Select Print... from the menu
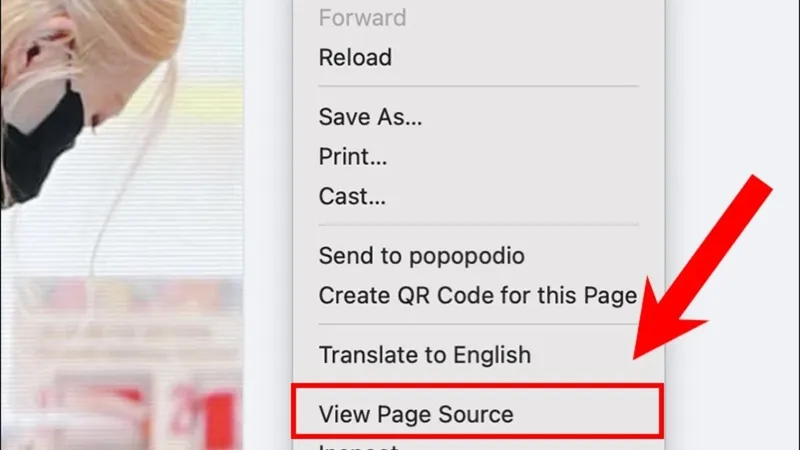 point(353,156)
